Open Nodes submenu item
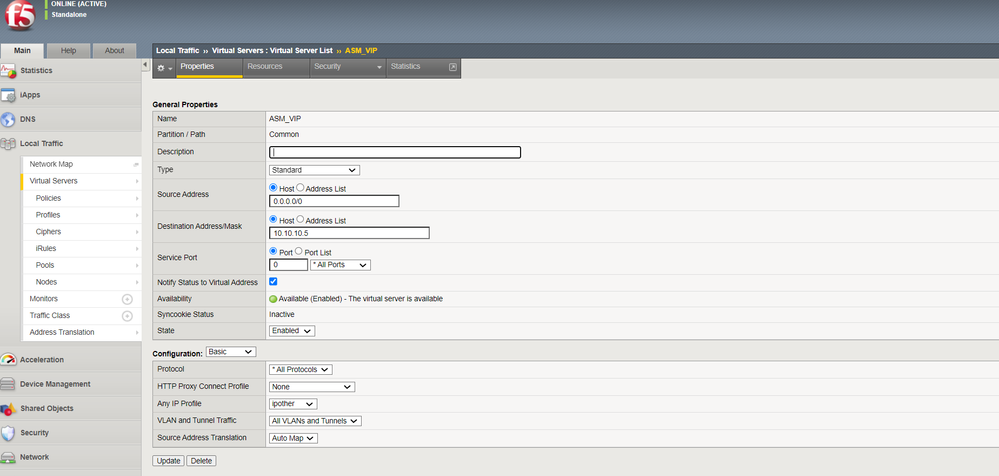The width and height of the screenshot is (999, 476). [47, 282]
